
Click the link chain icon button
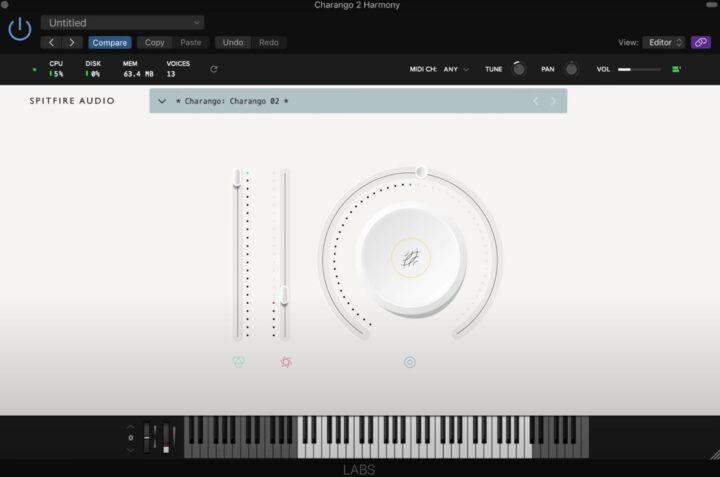tap(701, 42)
